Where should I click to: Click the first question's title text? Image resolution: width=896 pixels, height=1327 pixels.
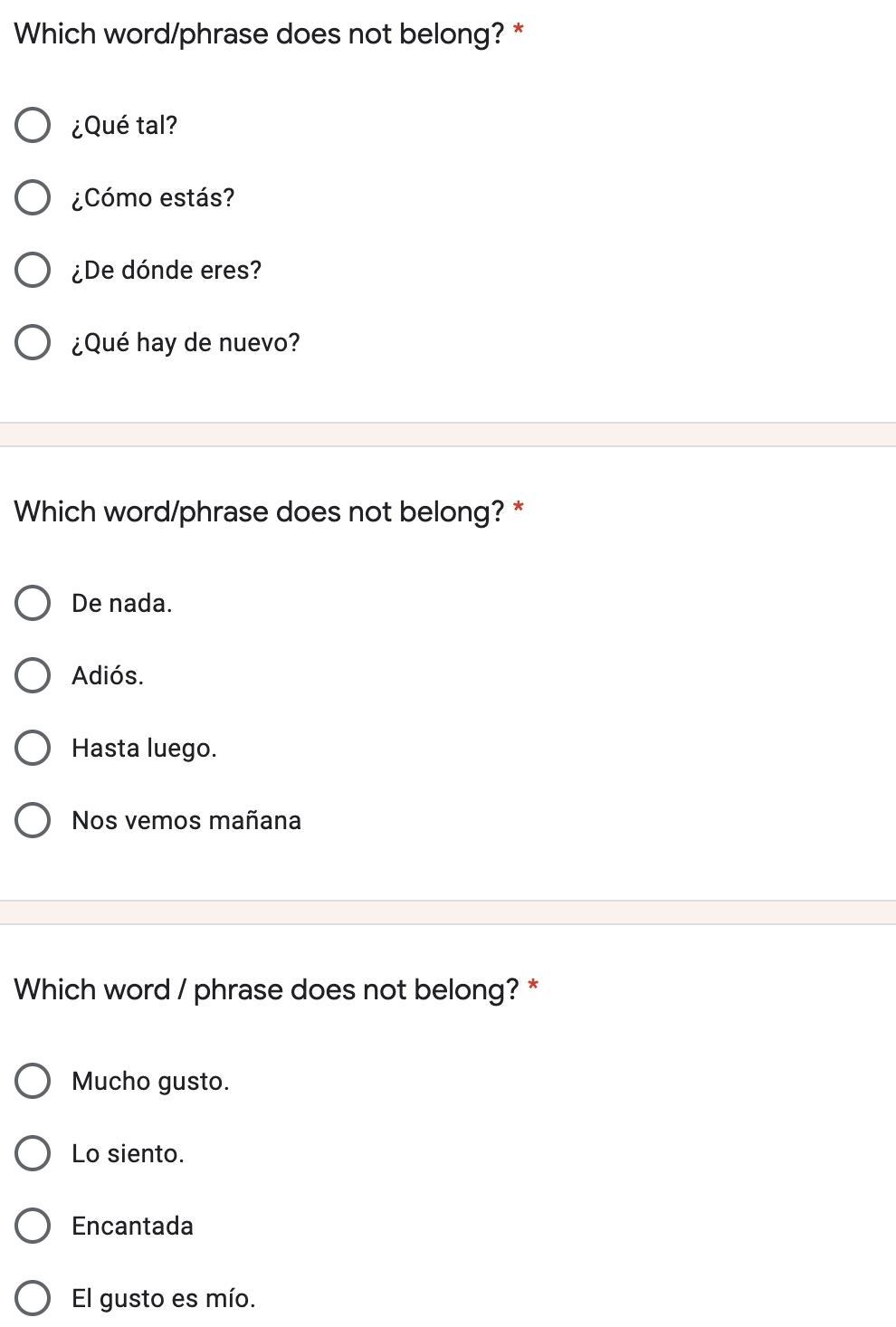tap(259, 34)
